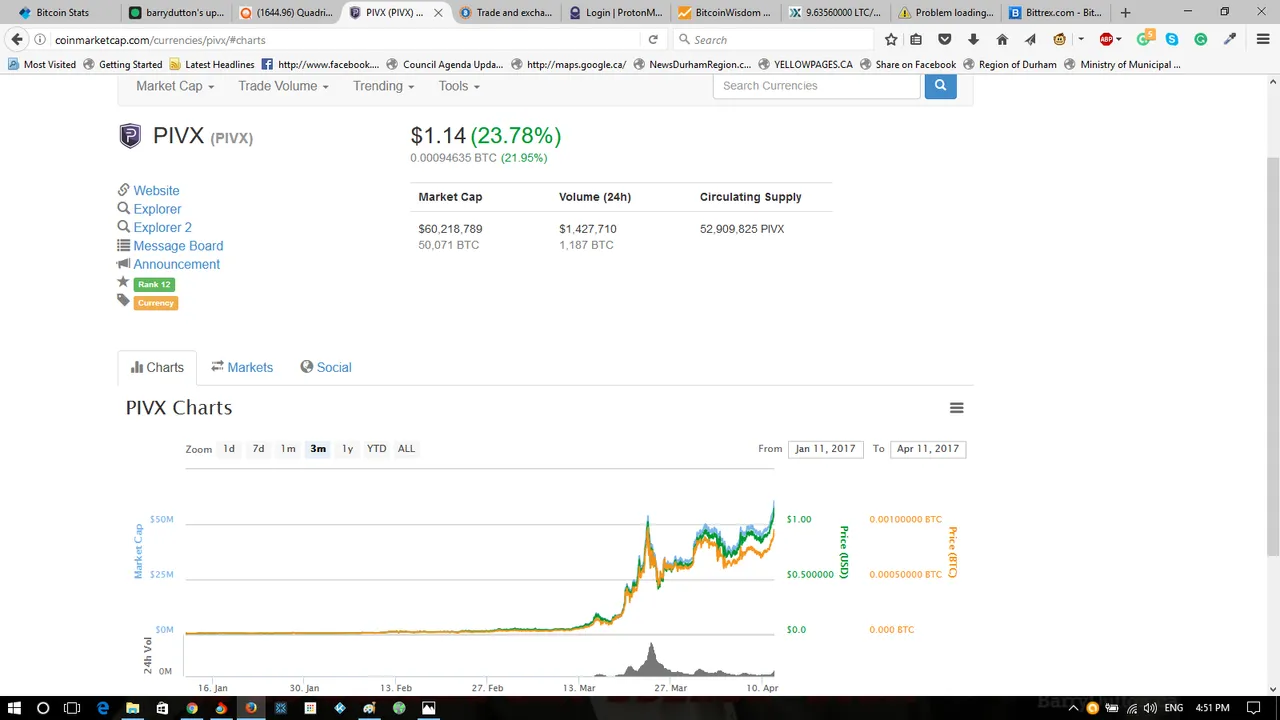Open the Trending dropdown menu
The height and width of the screenshot is (720, 1280).
tap(383, 86)
